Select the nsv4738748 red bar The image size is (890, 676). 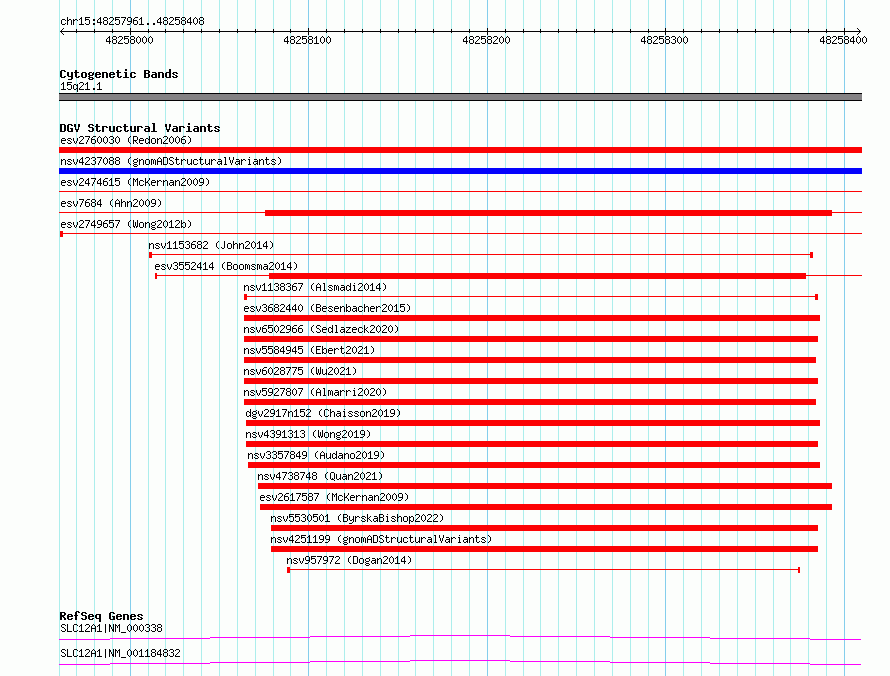point(545,486)
